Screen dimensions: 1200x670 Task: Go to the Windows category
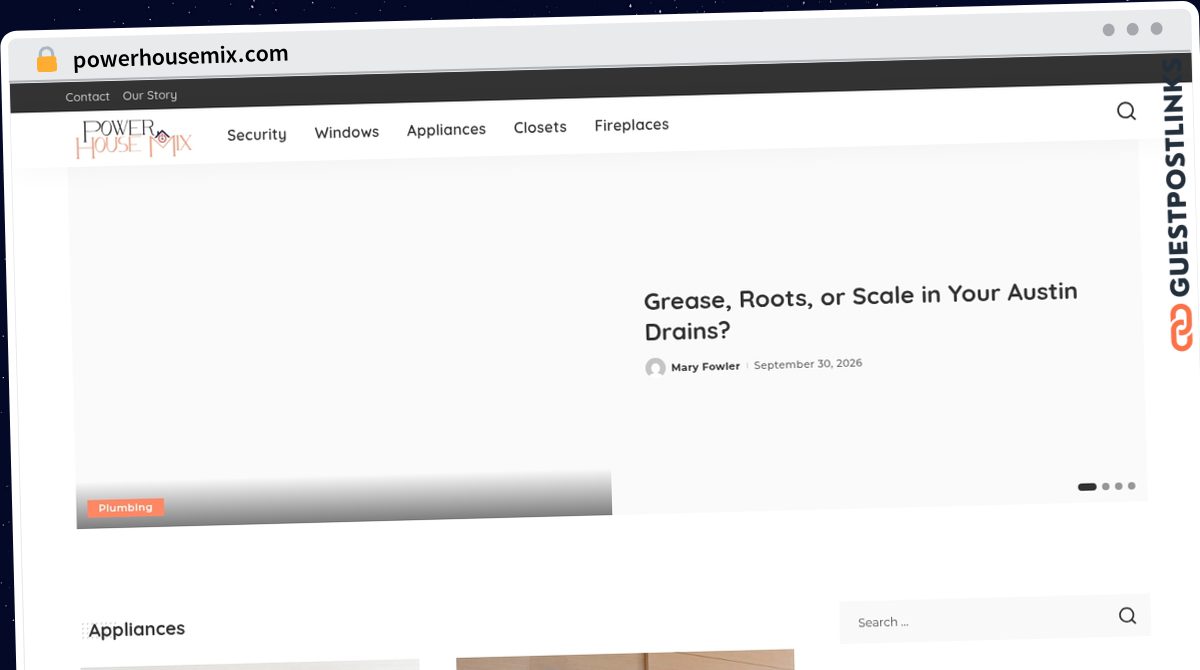click(347, 132)
